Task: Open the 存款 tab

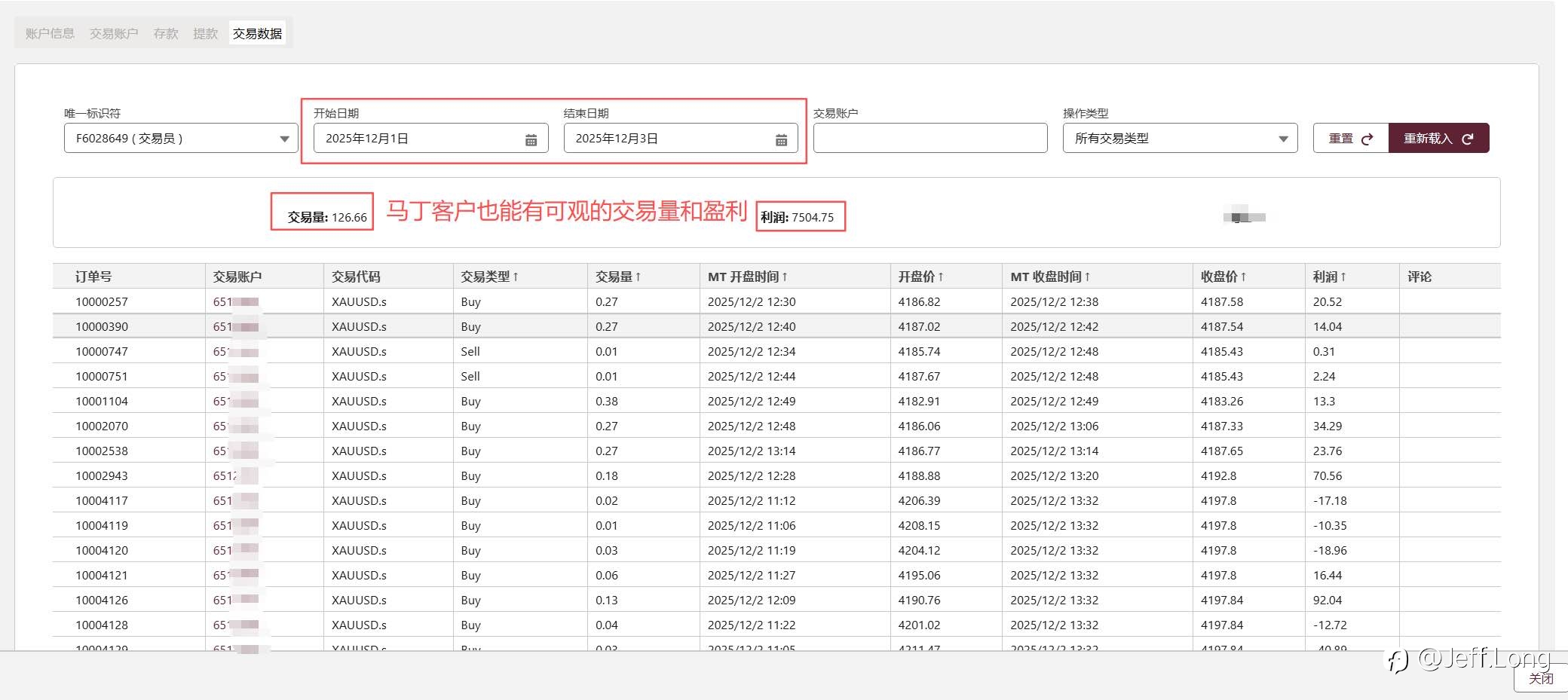Action: [x=166, y=33]
